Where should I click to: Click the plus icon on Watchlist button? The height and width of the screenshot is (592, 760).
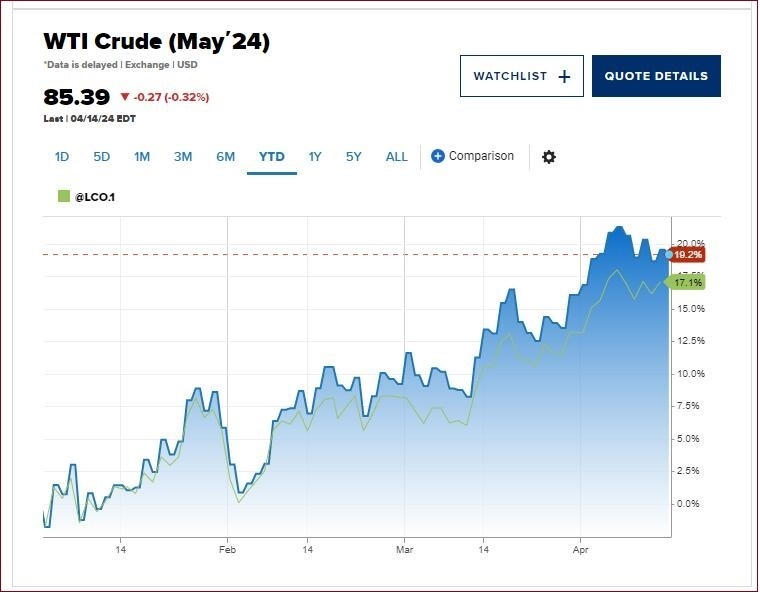point(564,76)
